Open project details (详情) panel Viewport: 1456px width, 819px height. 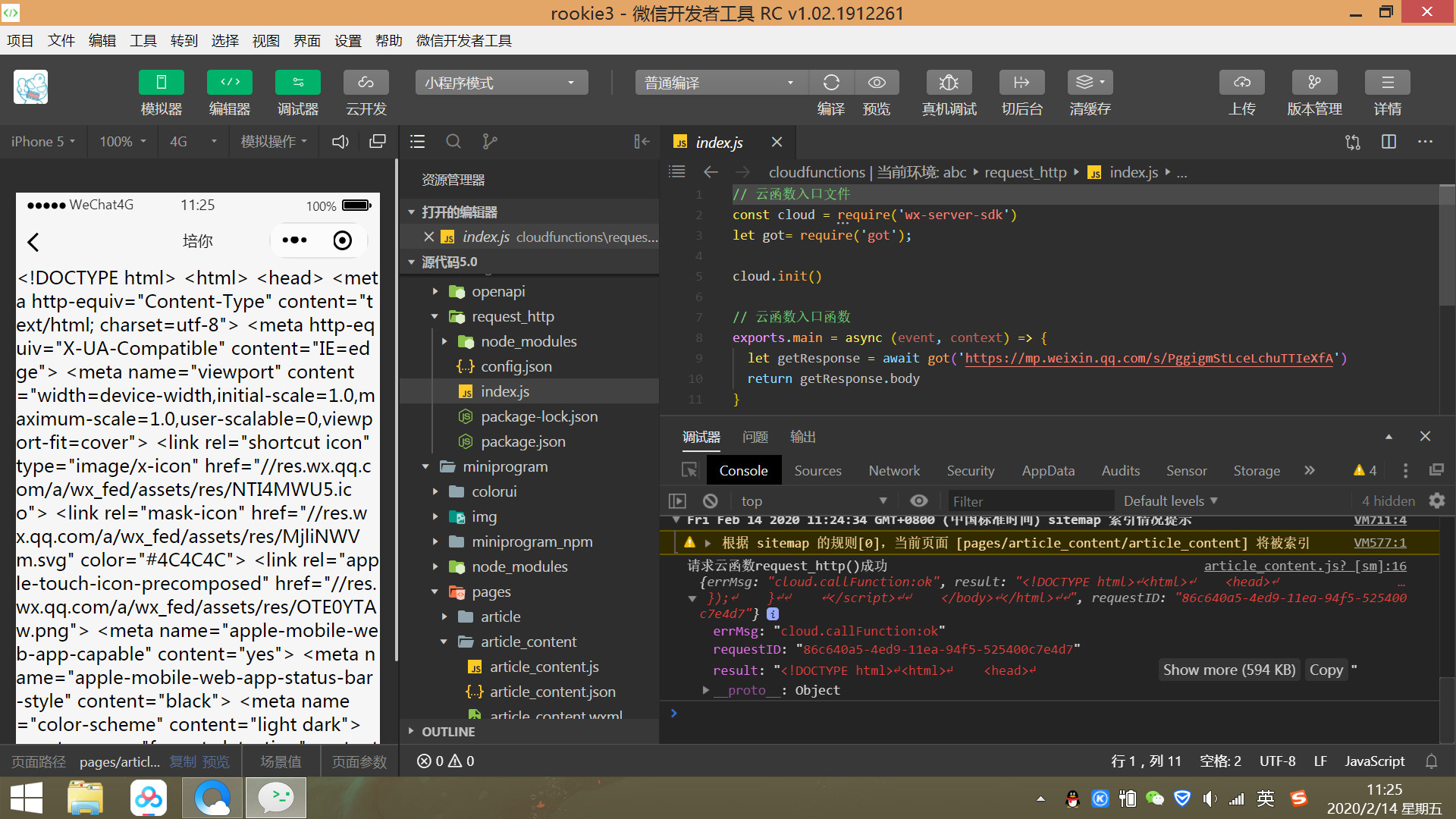pyautogui.click(x=1387, y=83)
